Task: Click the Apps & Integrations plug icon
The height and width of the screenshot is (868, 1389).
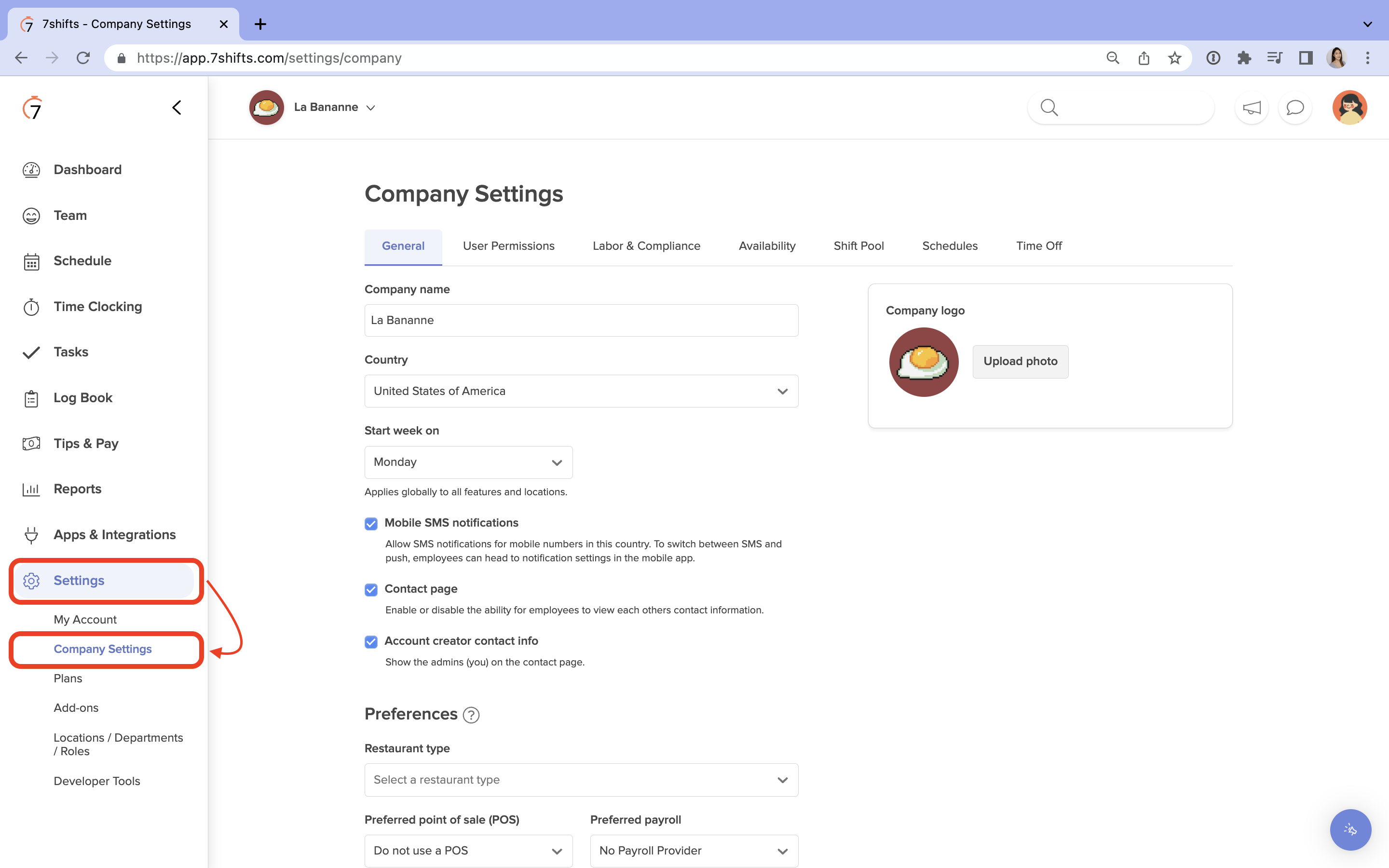Action: 31,535
